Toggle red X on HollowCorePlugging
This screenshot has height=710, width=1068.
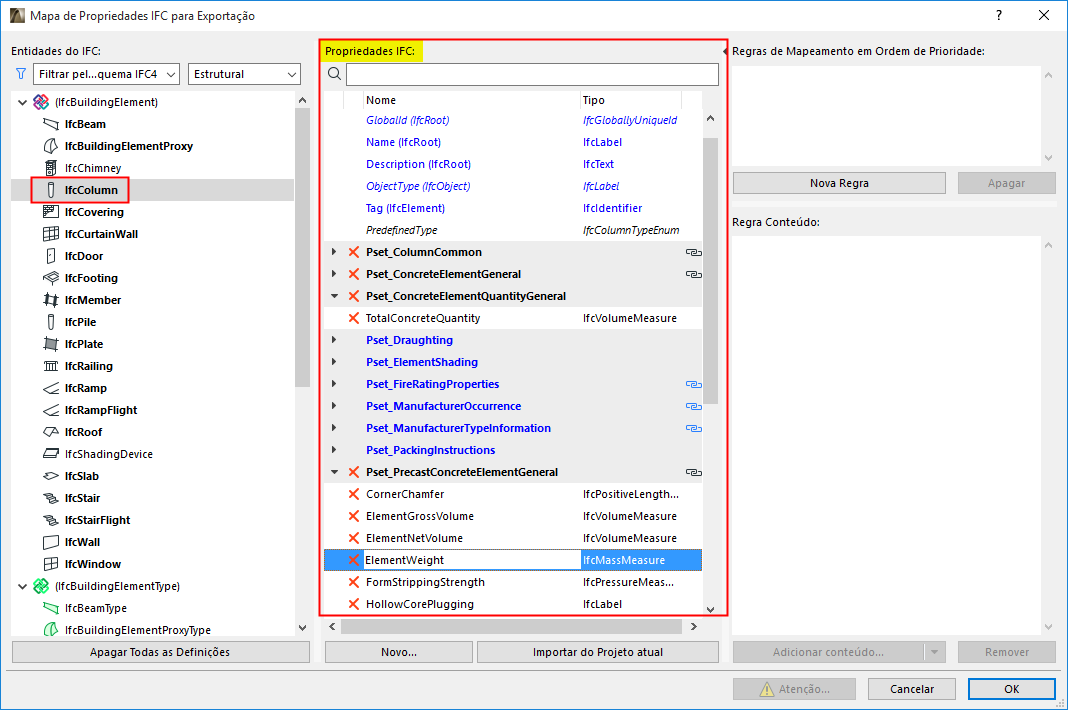(x=354, y=604)
